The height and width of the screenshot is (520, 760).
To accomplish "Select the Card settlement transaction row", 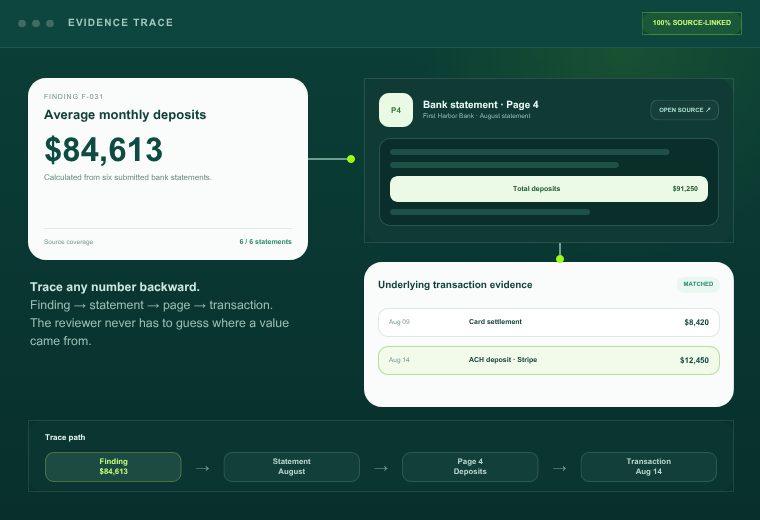I will coord(549,322).
